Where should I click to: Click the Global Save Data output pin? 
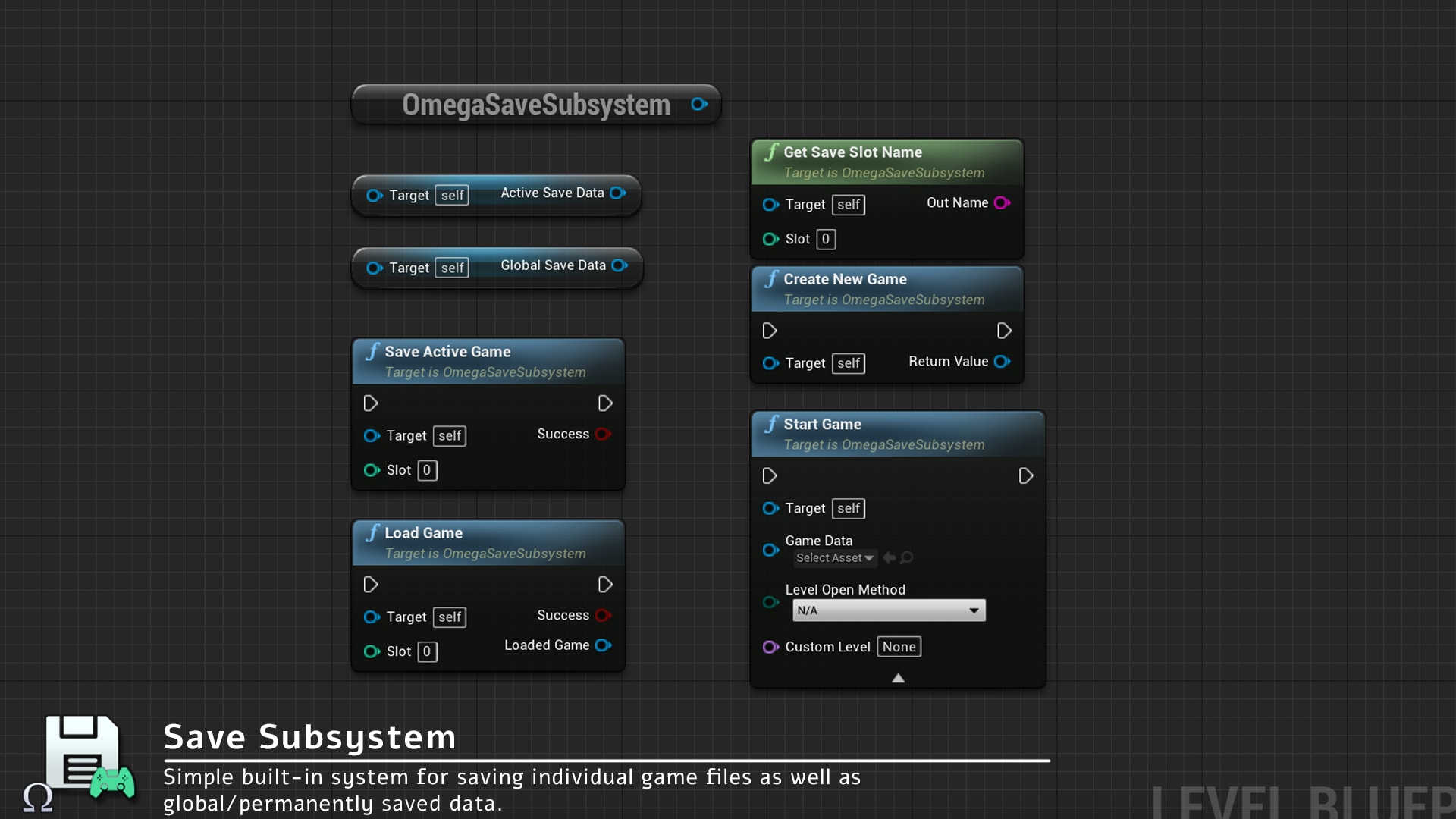[620, 265]
